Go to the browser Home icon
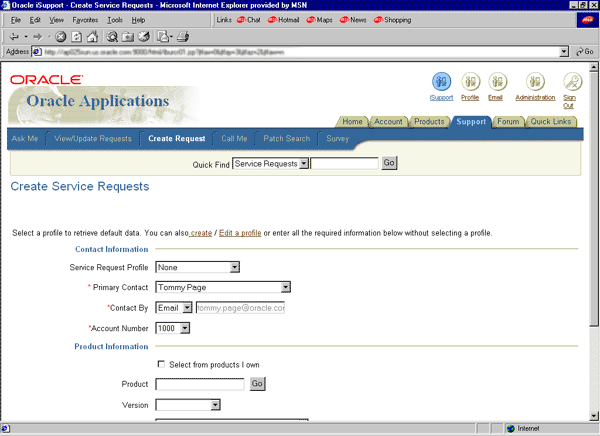The height and width of the screenshot is (436, 600). (x=92, y=37)
